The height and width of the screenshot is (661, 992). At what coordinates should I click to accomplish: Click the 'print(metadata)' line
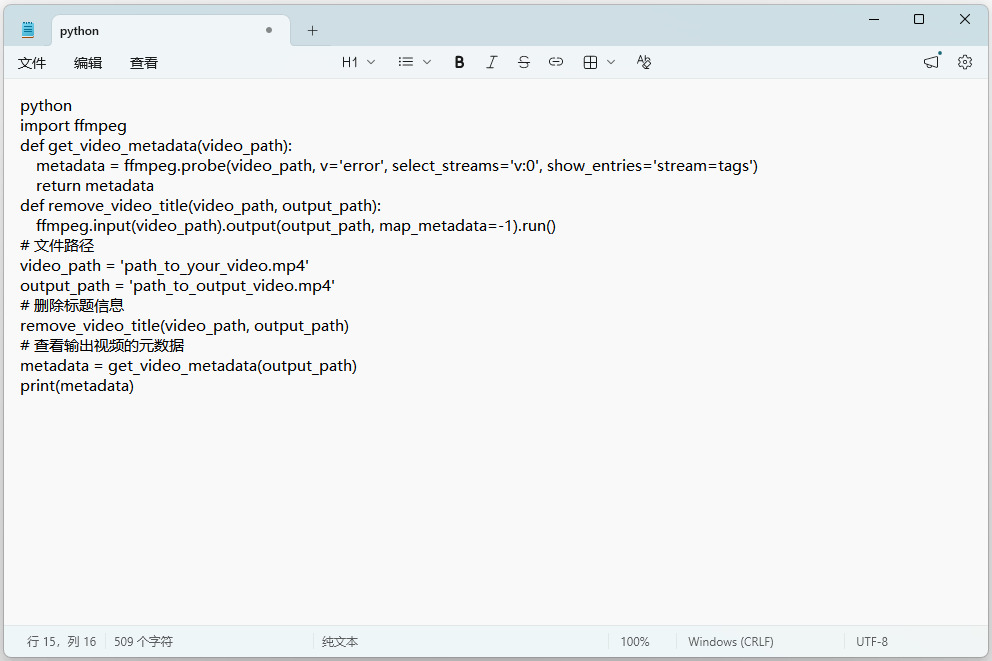point(77,386)
